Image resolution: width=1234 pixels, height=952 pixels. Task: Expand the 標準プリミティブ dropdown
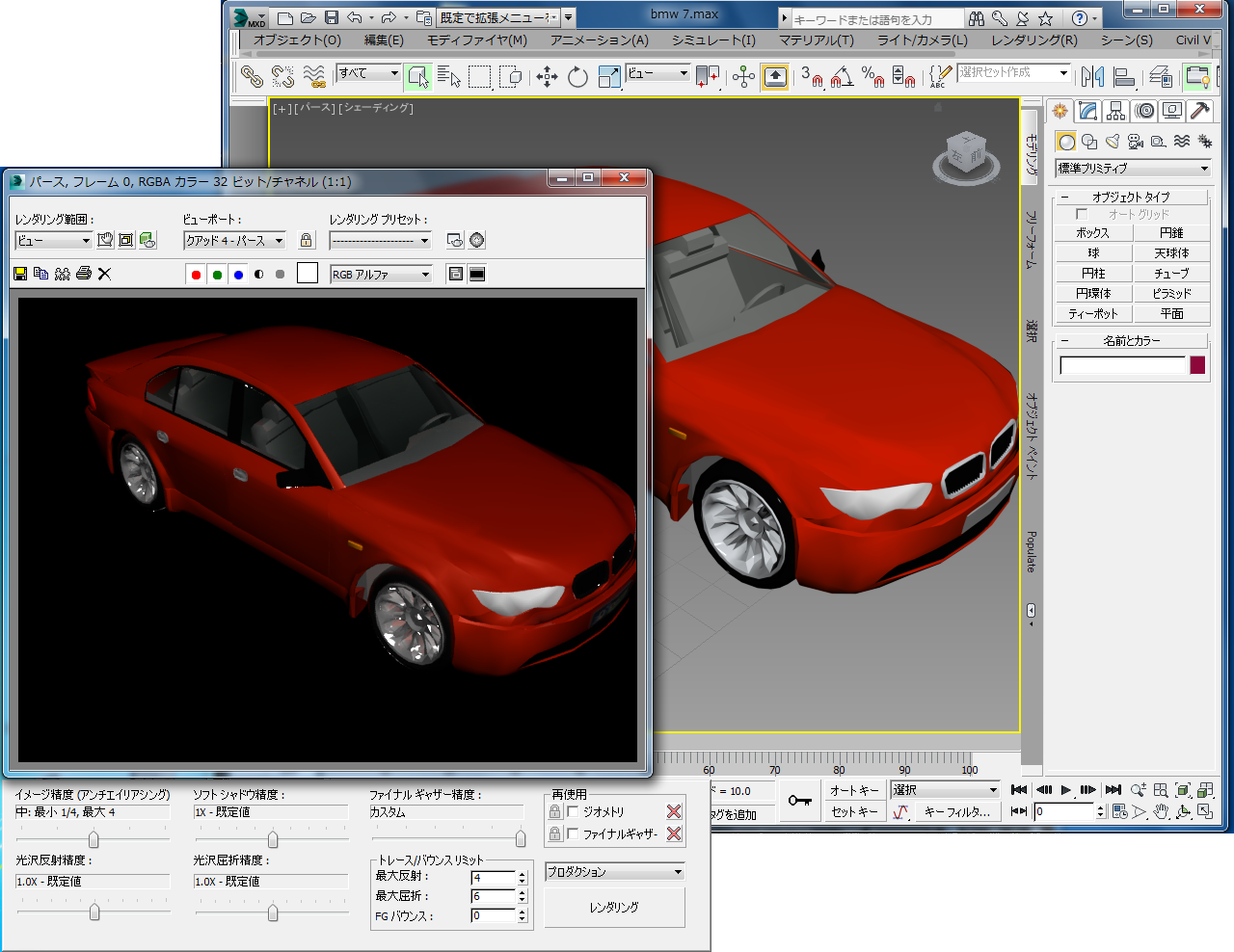(x=1132, y=169)
